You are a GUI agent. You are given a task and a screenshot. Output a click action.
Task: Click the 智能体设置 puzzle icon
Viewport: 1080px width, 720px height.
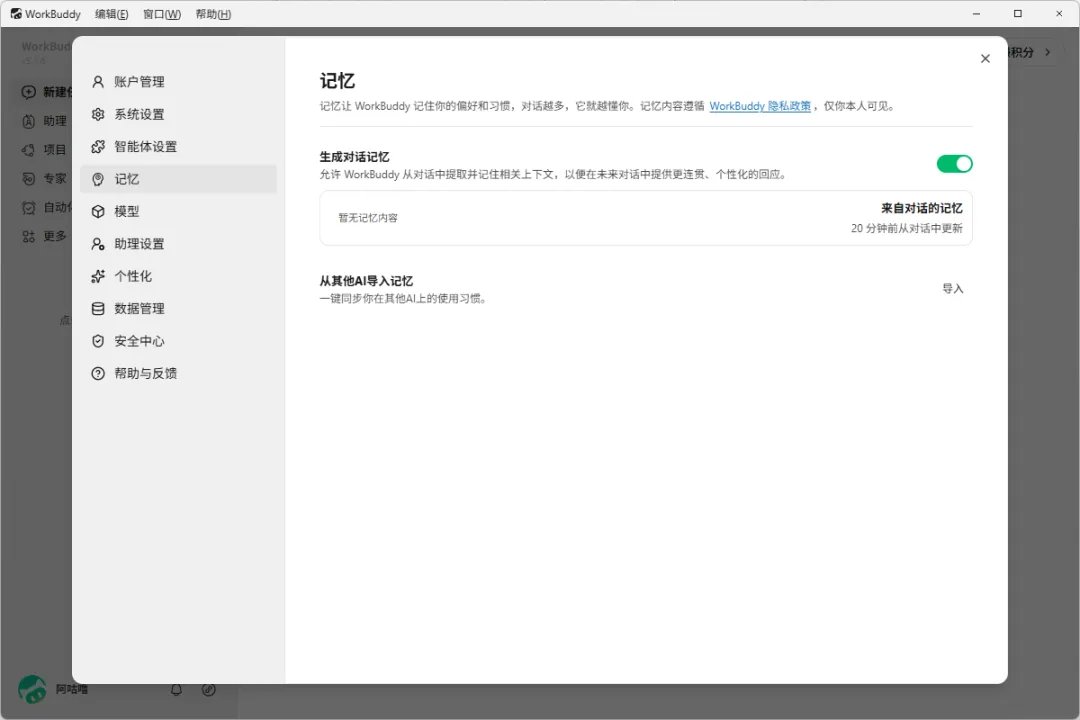coord(98,147)
